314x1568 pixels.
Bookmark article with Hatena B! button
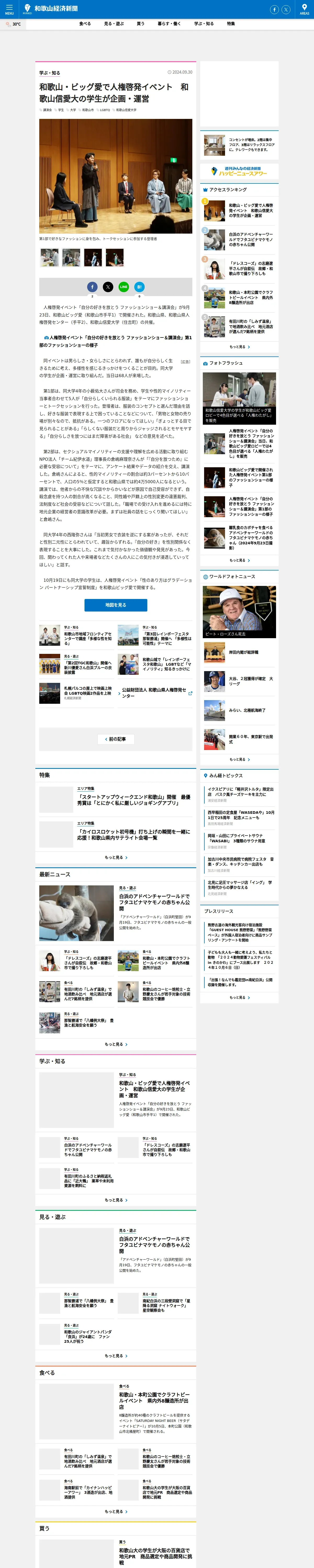[x=140, y=287]
